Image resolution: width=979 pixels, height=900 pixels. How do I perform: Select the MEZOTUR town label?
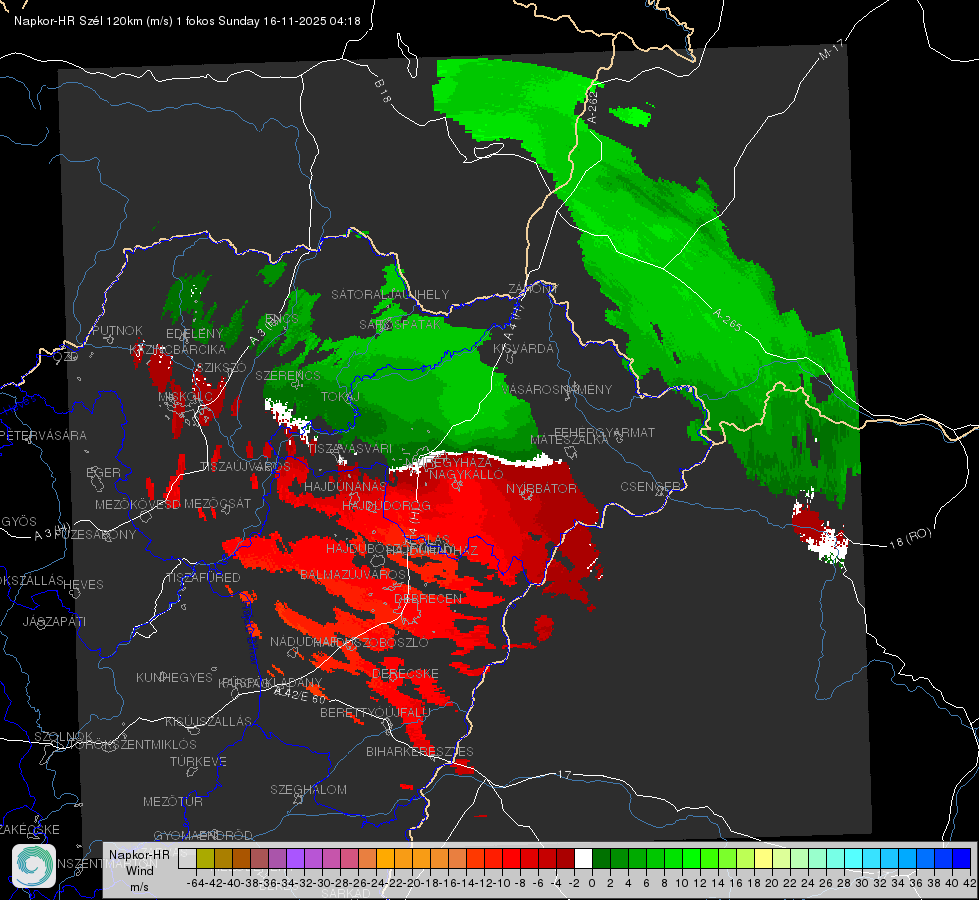(173, 801)
